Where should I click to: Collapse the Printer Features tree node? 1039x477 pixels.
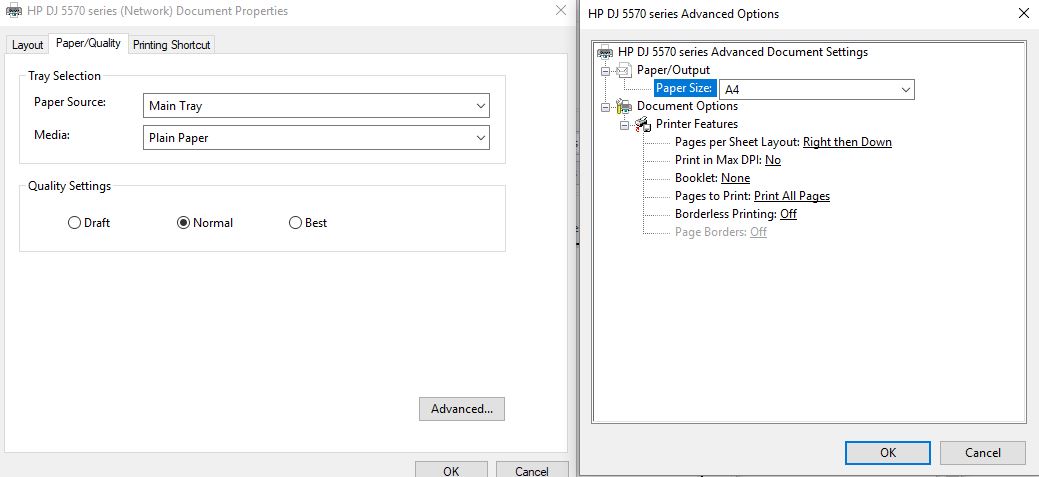624,124
